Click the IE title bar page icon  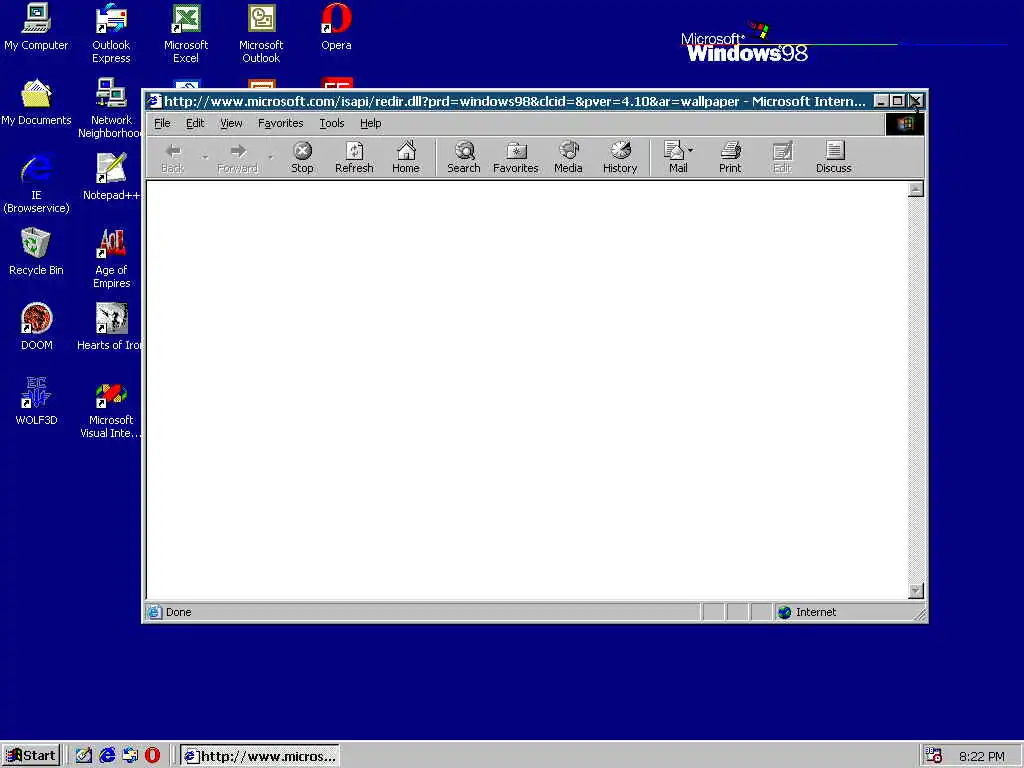click(x=153, y=101)
